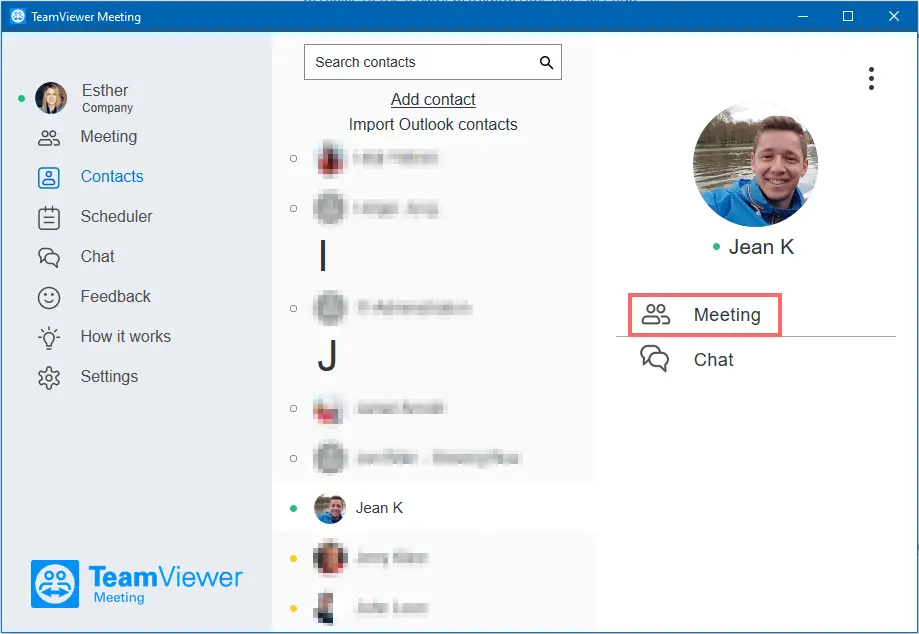The height and width of the screenshot is (634, 919).
Task: Click the Contacts card icon
Action: pyautogui.click(x=49, y=178)
